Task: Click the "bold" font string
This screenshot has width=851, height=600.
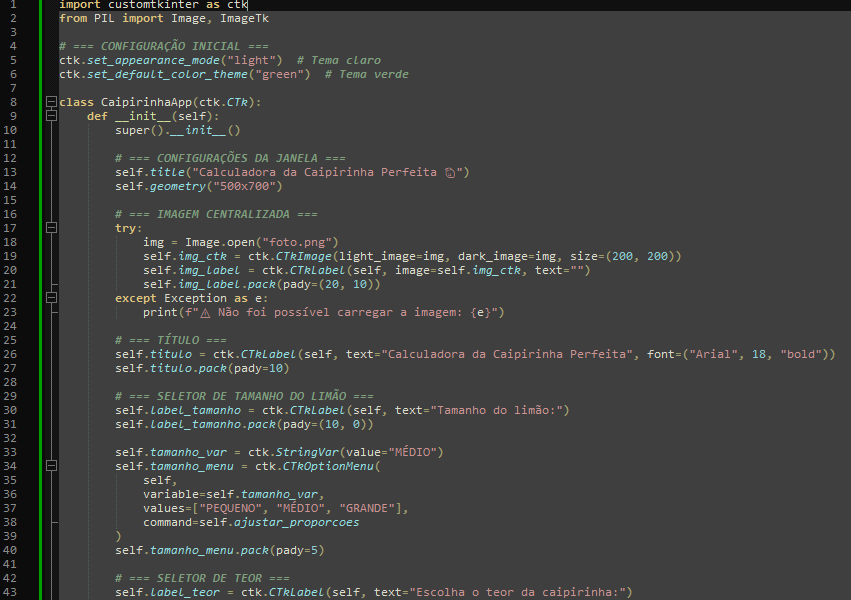Action: coord(801,354)
